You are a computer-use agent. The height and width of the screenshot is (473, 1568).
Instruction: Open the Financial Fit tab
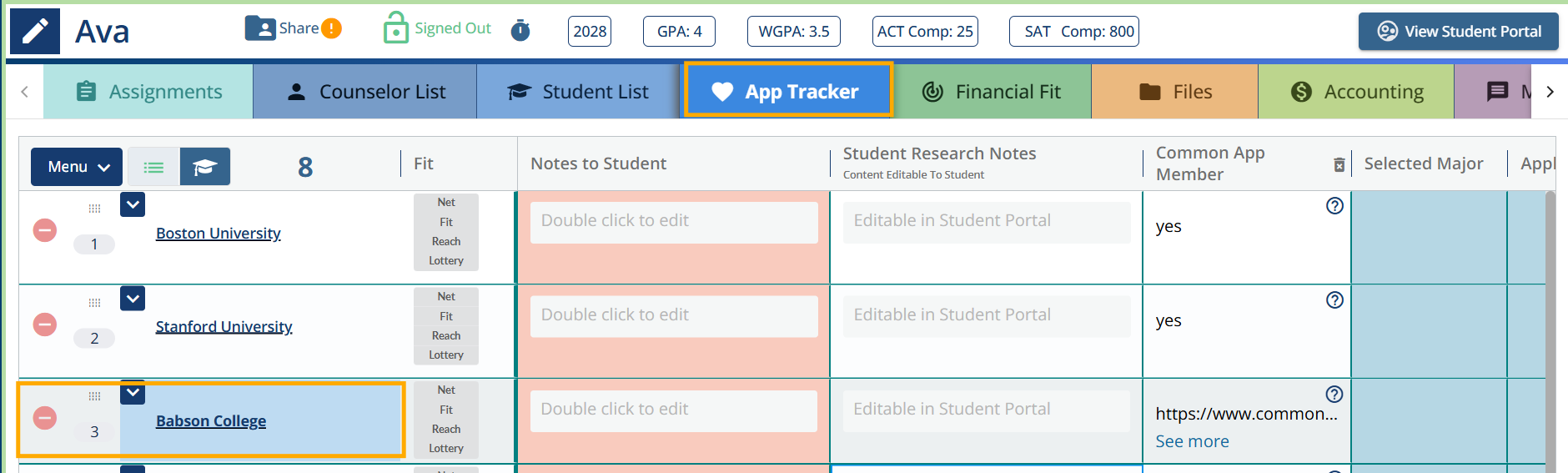(993, 92)
